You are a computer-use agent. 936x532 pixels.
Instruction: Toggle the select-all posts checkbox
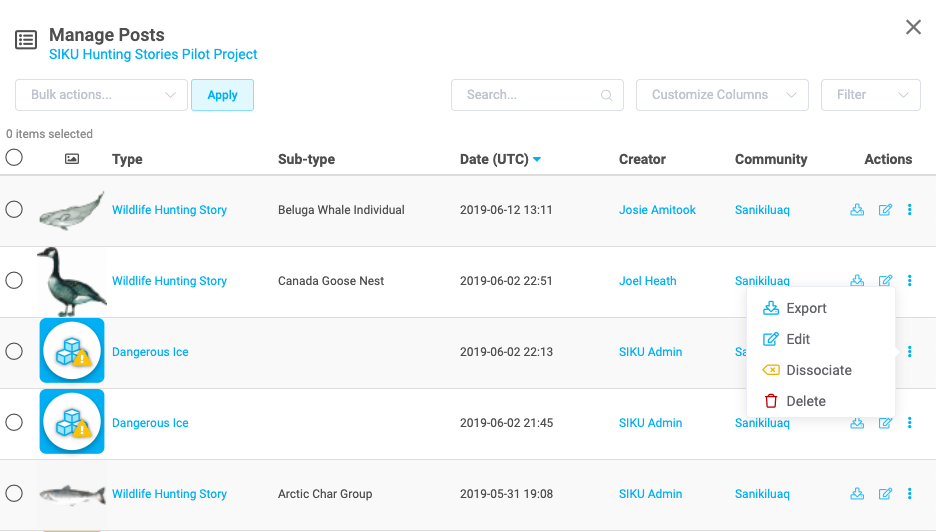14,158
